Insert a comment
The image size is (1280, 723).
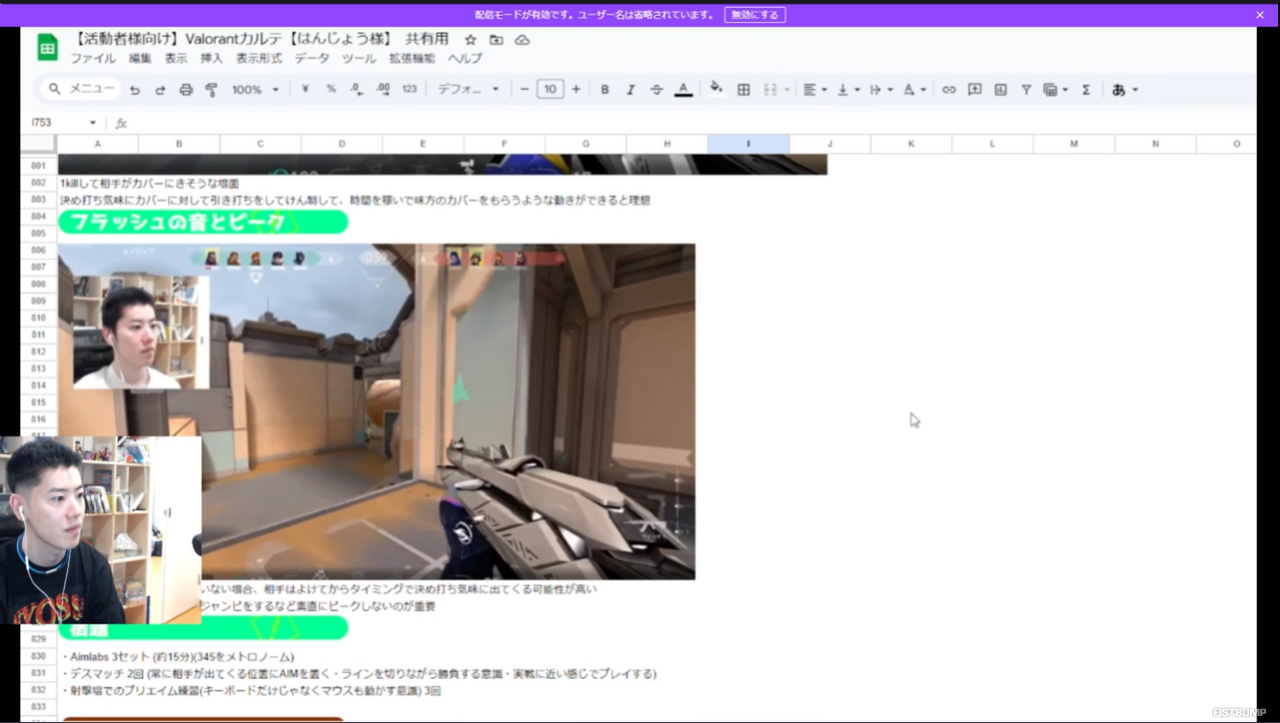pos(975,89)
